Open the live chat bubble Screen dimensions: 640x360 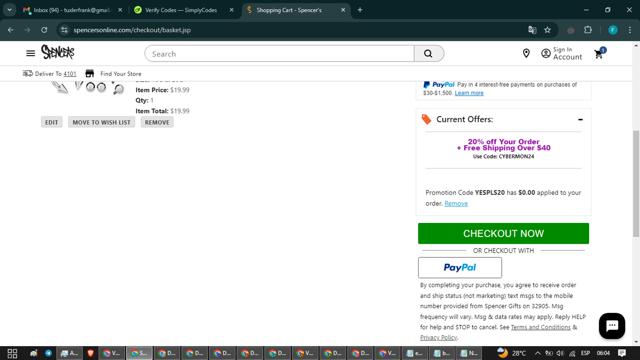pos(611,326)
